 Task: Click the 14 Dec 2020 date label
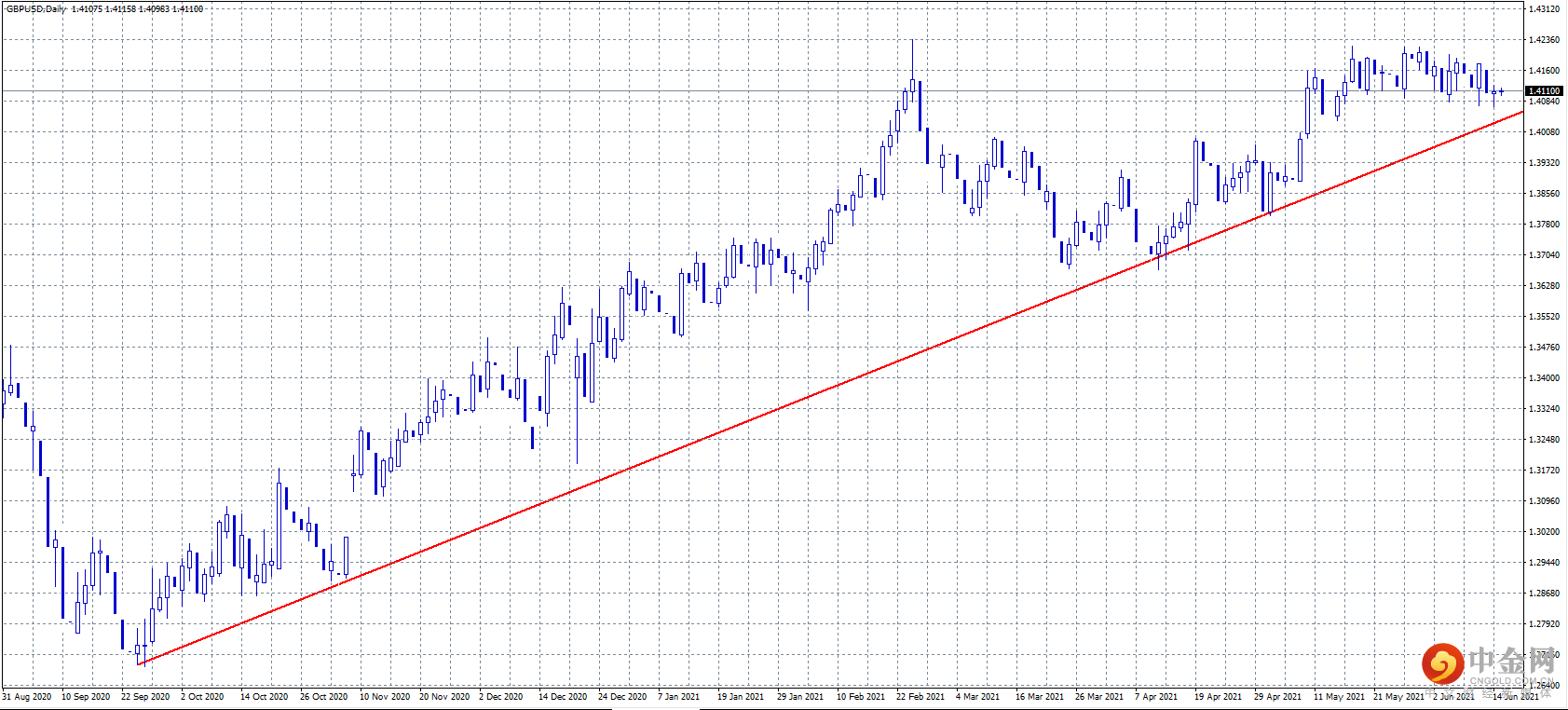(563, 697)
